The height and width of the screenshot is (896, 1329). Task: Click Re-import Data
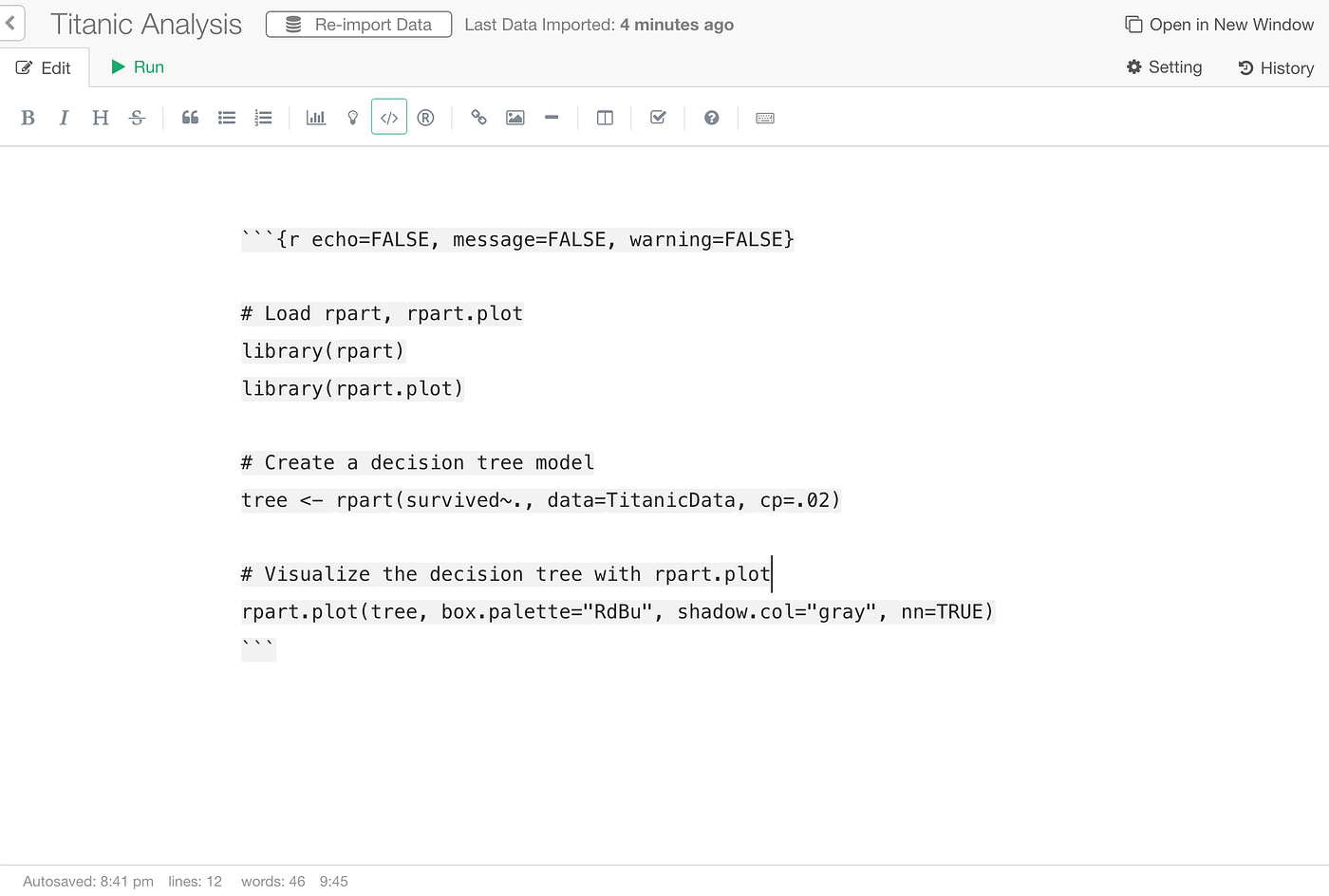358,24
